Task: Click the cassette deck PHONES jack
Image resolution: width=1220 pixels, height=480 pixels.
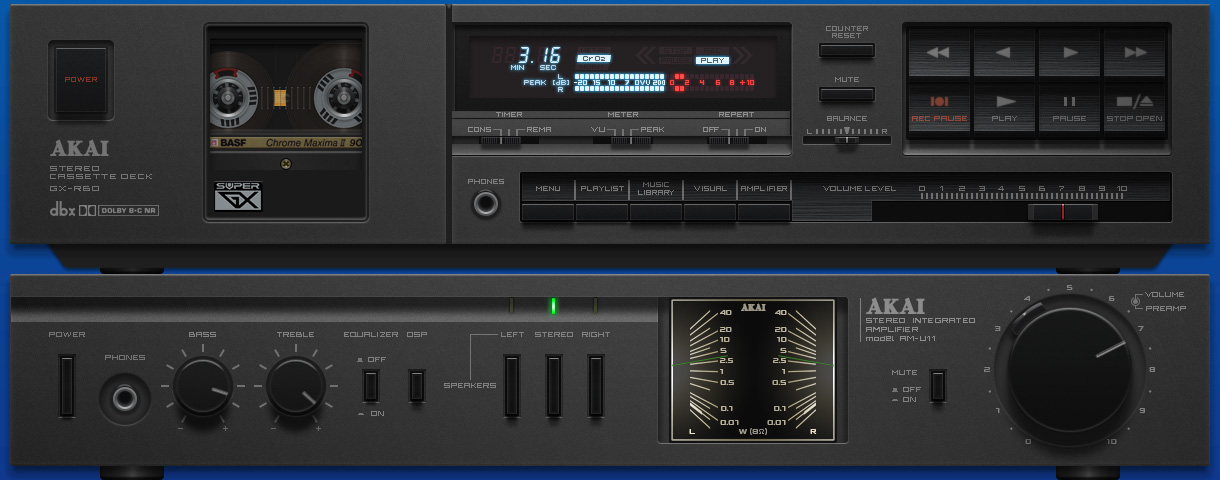Action: (x=487, y=205)
